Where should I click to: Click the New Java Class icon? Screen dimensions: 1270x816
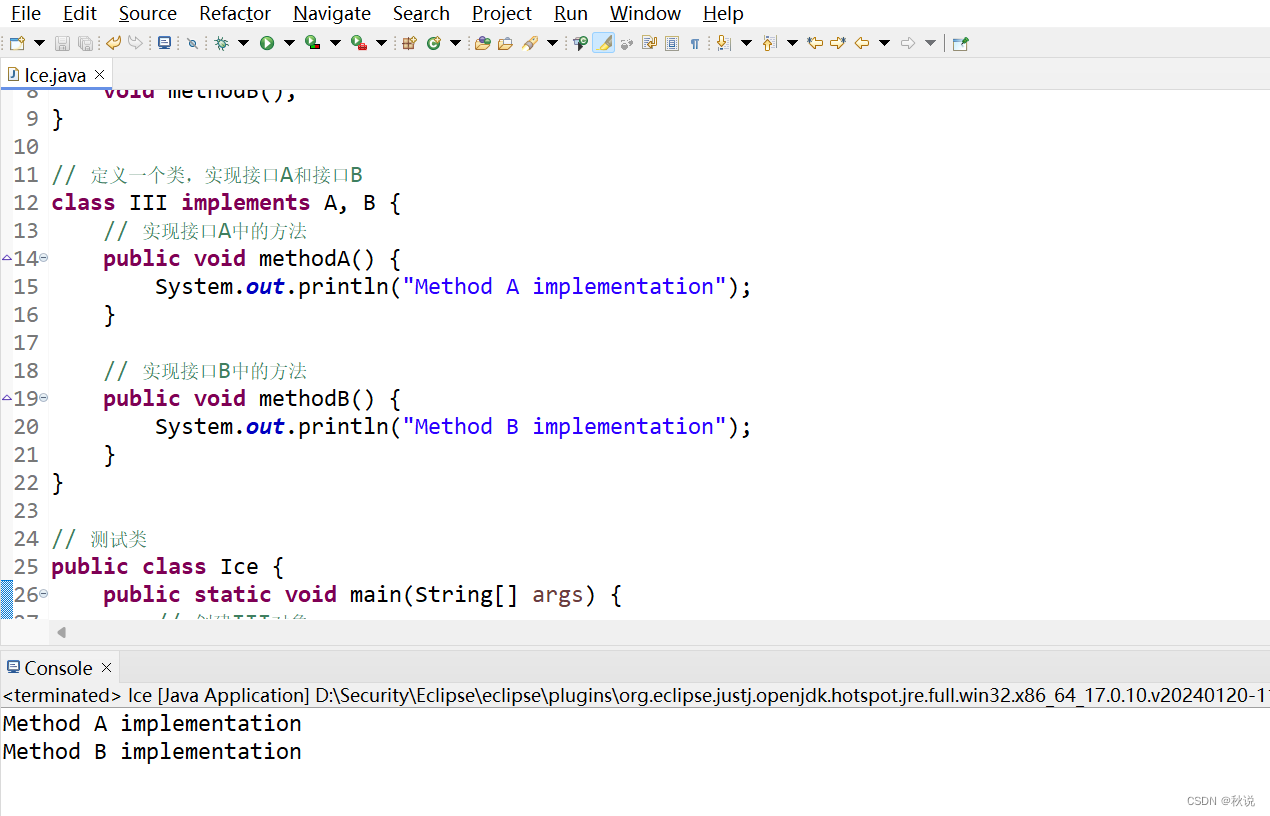(434, 43)
